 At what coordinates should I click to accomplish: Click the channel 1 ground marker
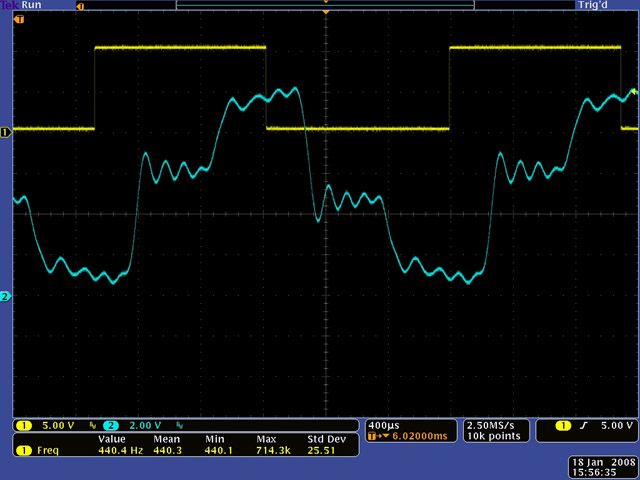[x=5, y=131]
